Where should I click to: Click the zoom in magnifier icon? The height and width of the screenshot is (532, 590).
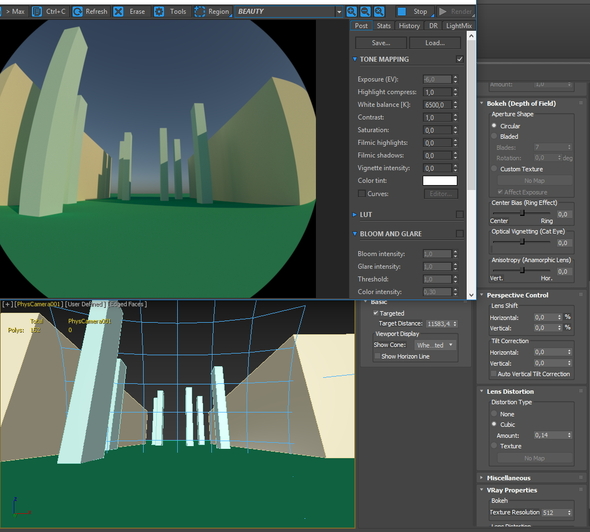pos(351,12)
